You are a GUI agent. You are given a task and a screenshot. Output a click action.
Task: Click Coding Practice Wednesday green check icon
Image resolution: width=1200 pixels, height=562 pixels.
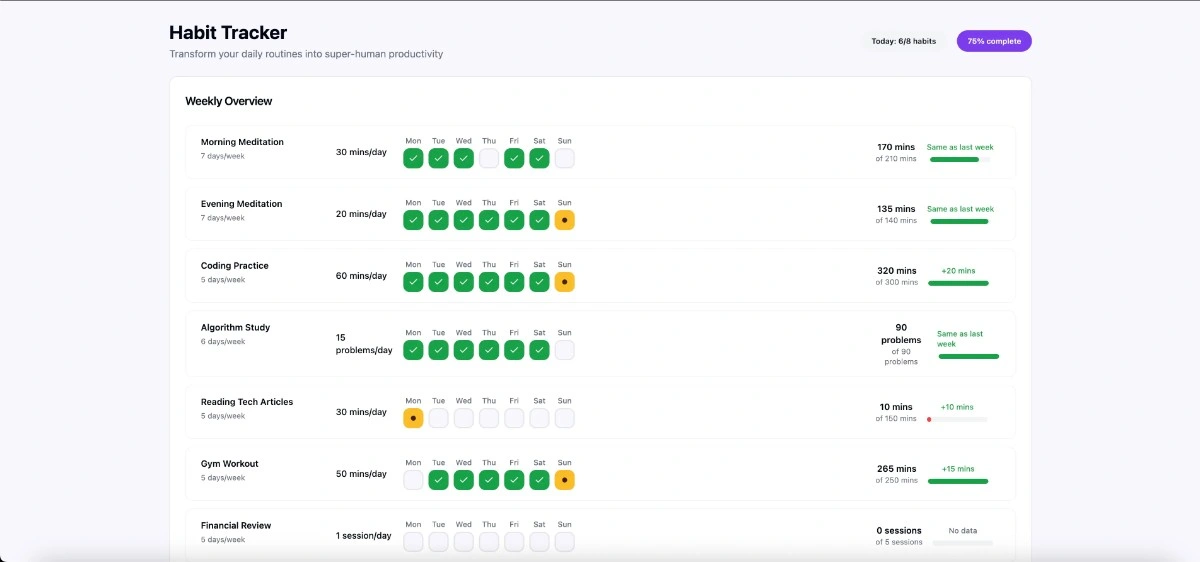[464, 282]
